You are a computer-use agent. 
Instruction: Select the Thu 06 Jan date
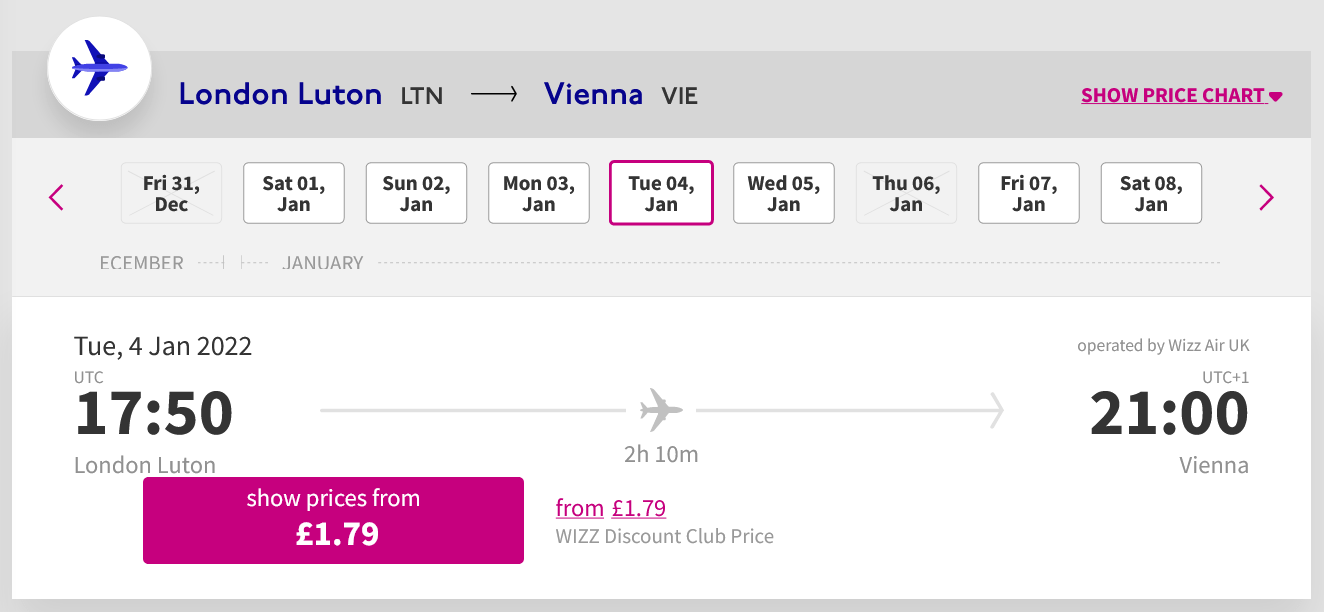point(906,192)
